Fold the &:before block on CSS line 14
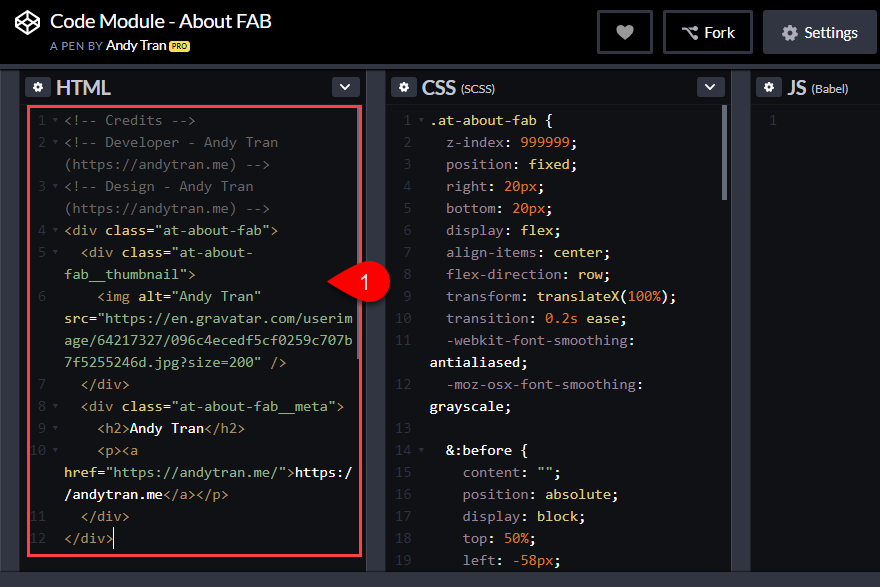 click(421, 450)
